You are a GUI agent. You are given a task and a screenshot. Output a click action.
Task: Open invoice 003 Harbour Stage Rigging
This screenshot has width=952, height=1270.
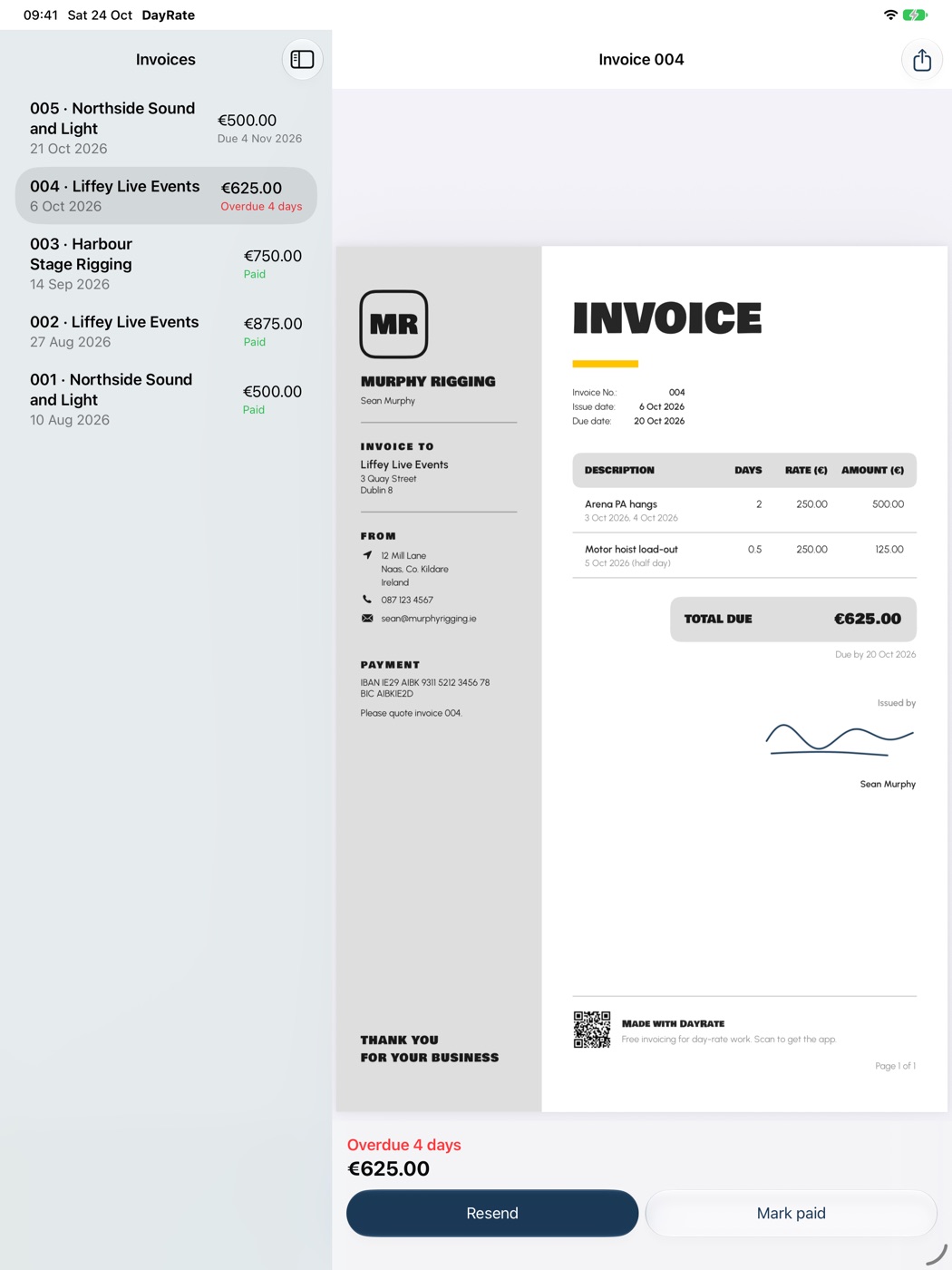pos(166,264)
